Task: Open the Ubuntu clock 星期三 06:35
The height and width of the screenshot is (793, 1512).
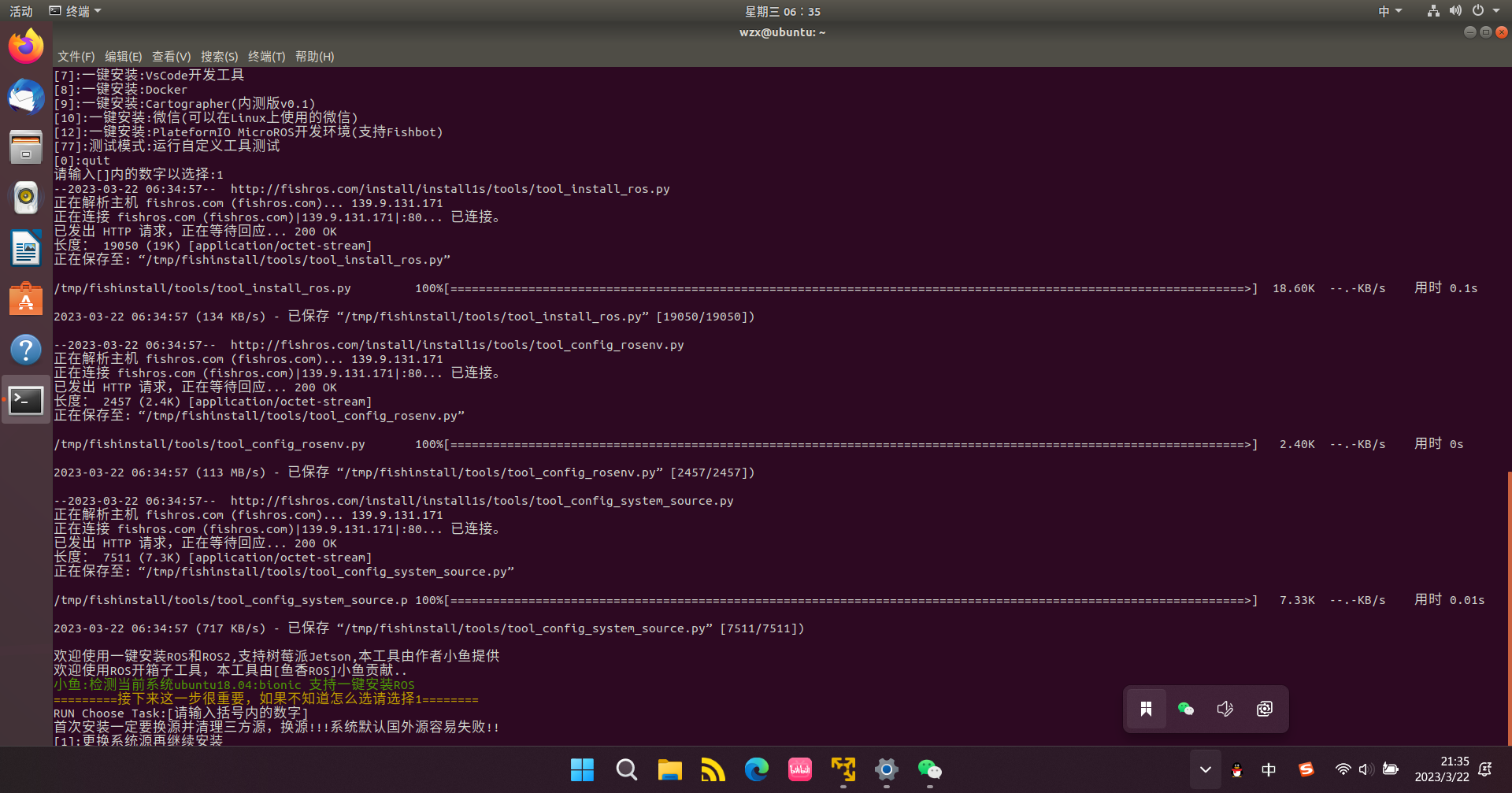Action: tap(783, 11)
